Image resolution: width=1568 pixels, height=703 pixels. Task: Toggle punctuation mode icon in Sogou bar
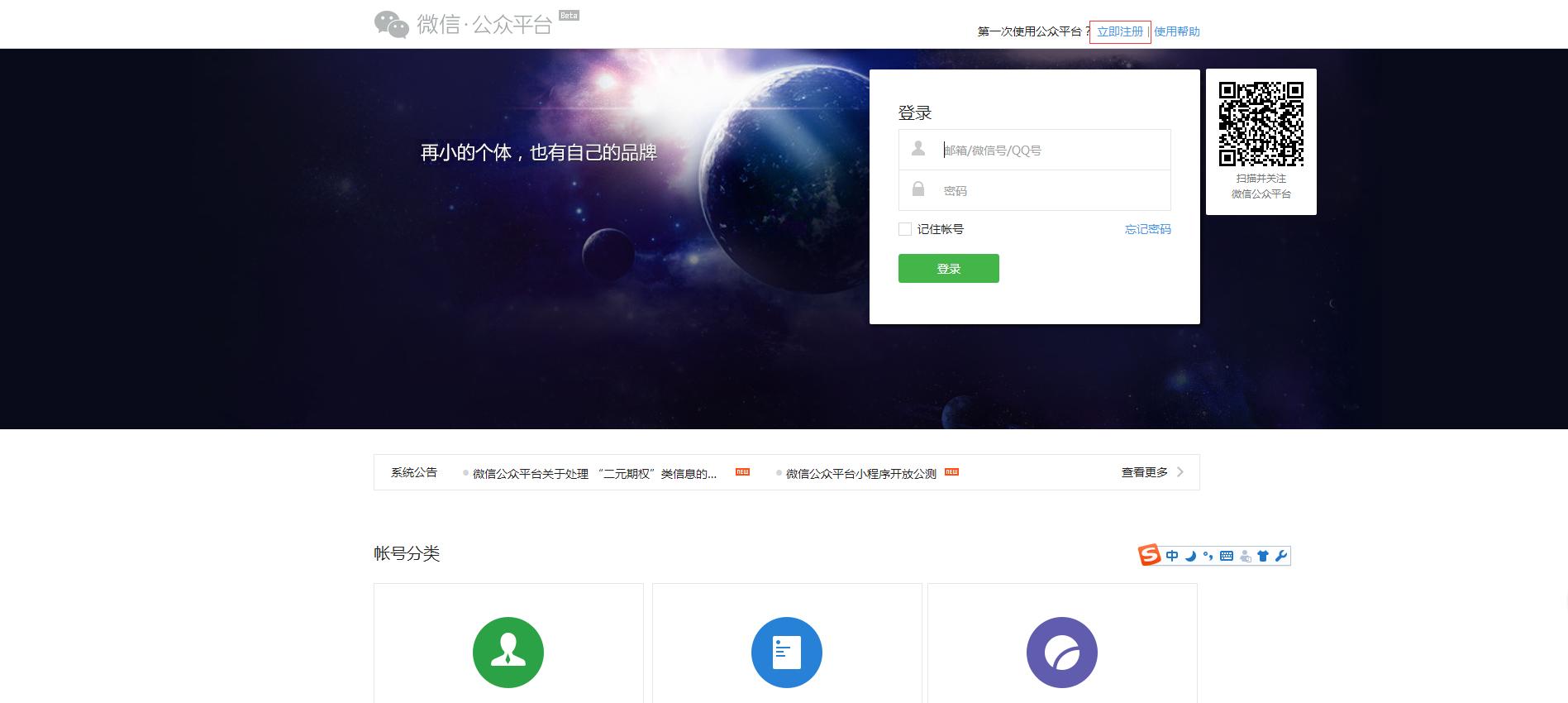tap(1208, 556)
